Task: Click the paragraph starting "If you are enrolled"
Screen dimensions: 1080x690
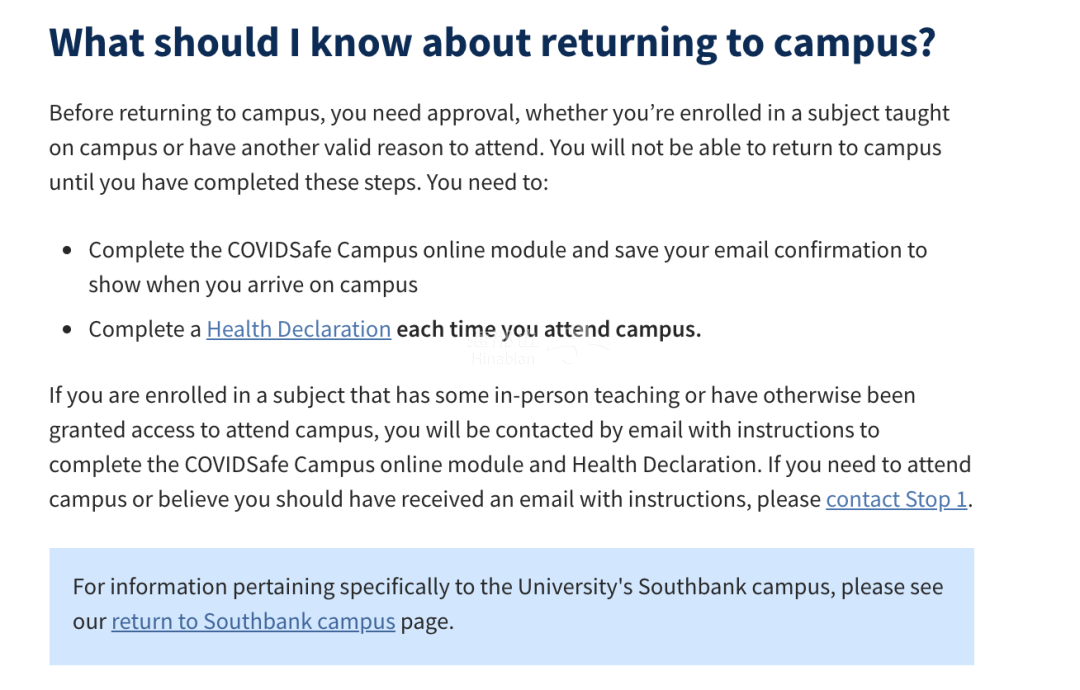Action: (510, 447)
